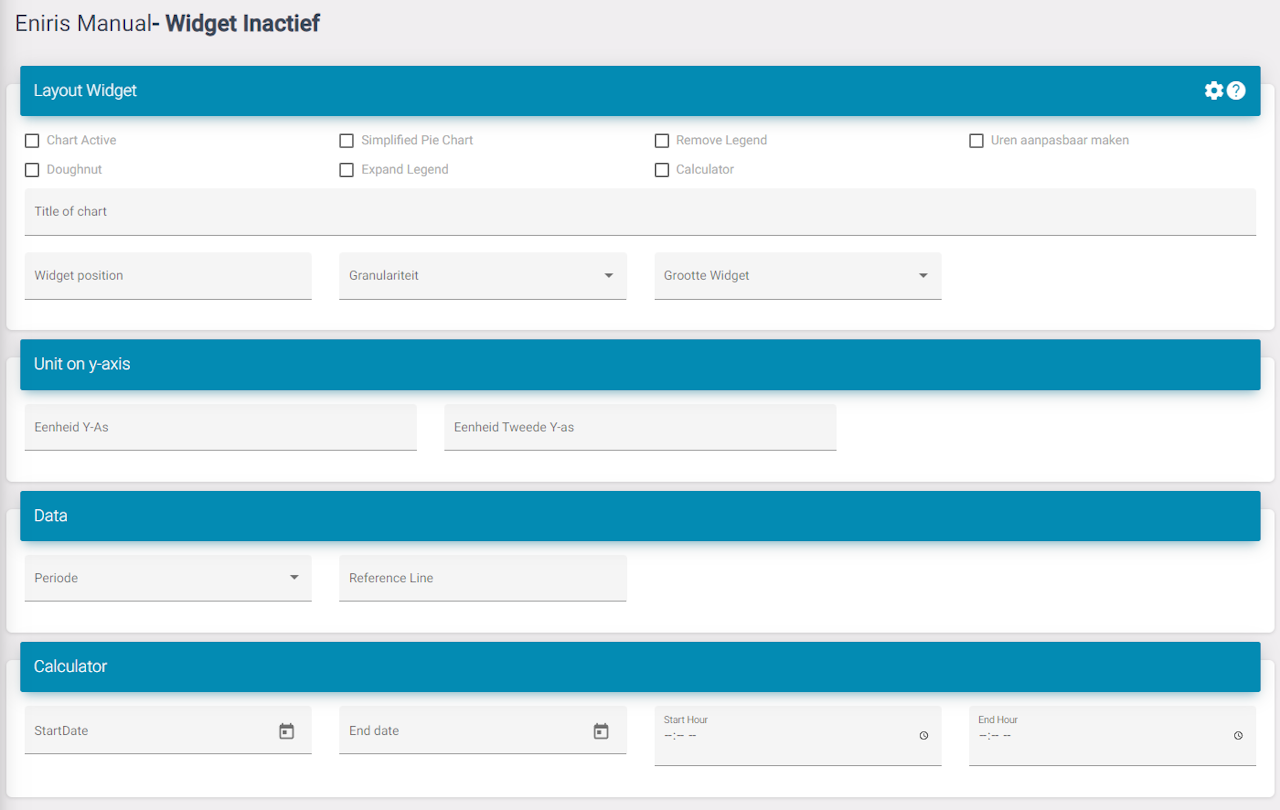This screenshot has width=1280, height=810.
Task: Tick the Doughnut checkbox
Action: pyautogui.click(x=32, y=170)
